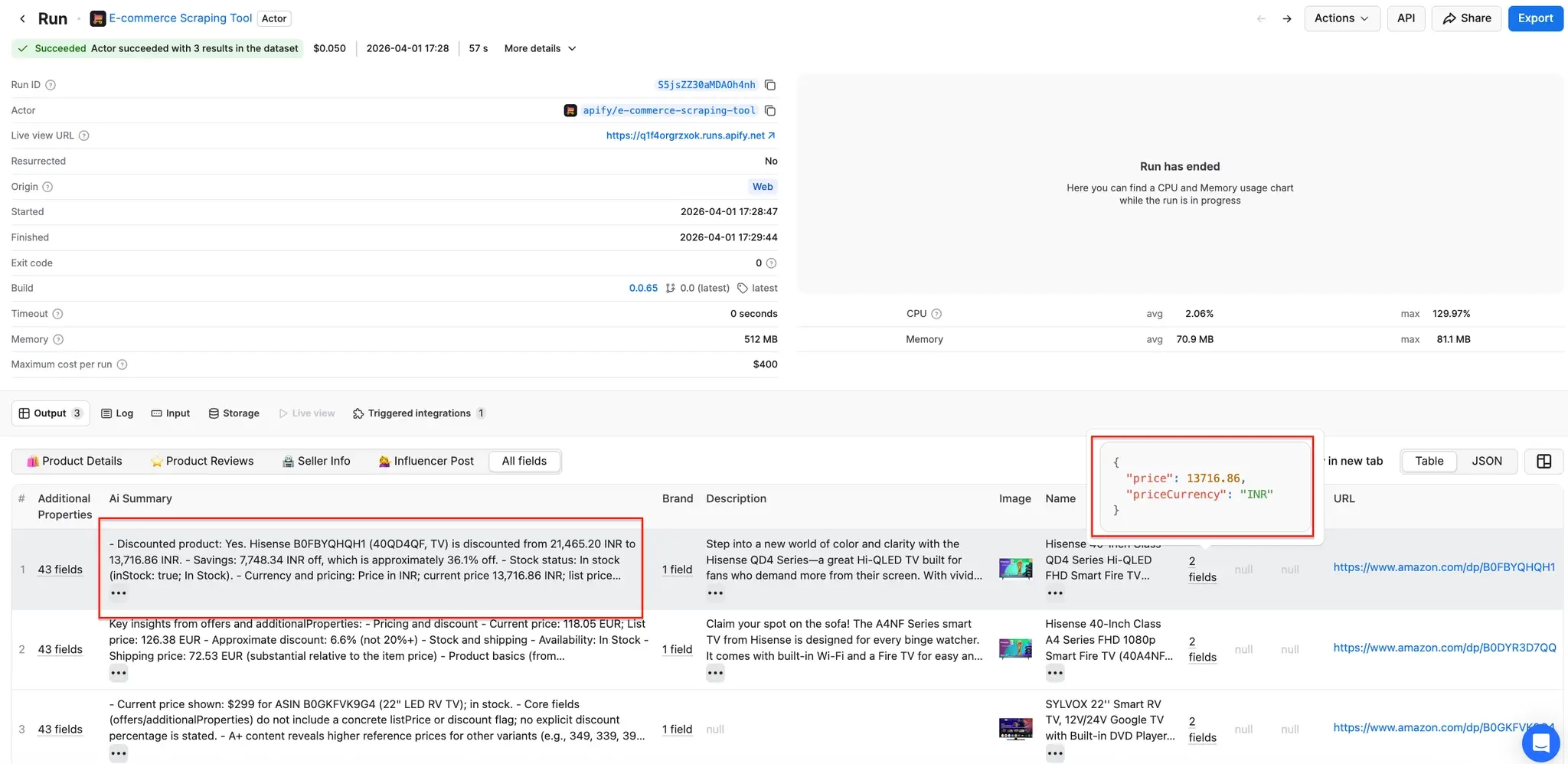Image resolution: width=1568 pixels, height=764 pixels.
Task: Switch dataset view to JSON
Action: tap(1486, 461)
